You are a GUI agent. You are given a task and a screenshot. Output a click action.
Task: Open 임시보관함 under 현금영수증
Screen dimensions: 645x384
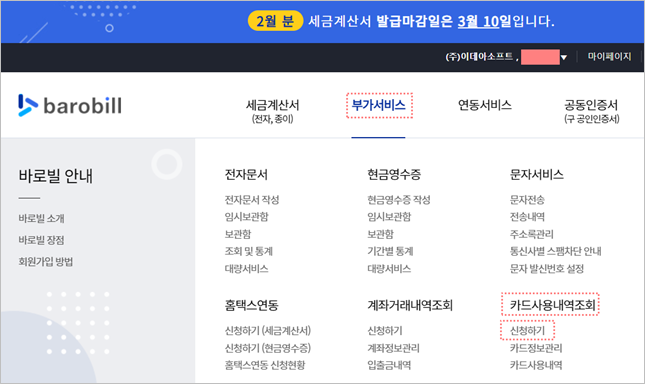pos(389,217)
